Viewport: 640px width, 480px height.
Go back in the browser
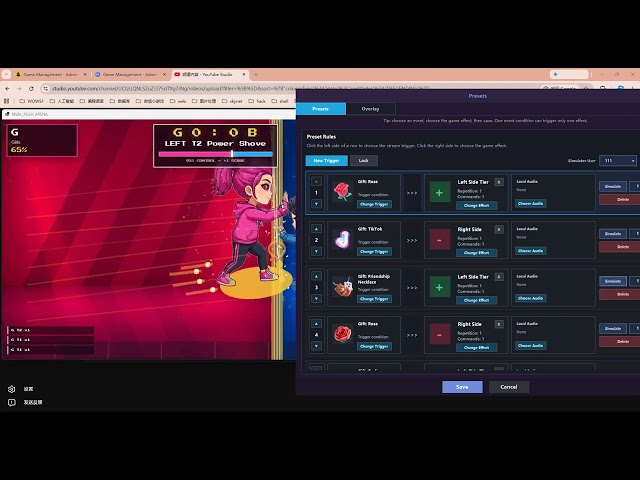point(7,89)
